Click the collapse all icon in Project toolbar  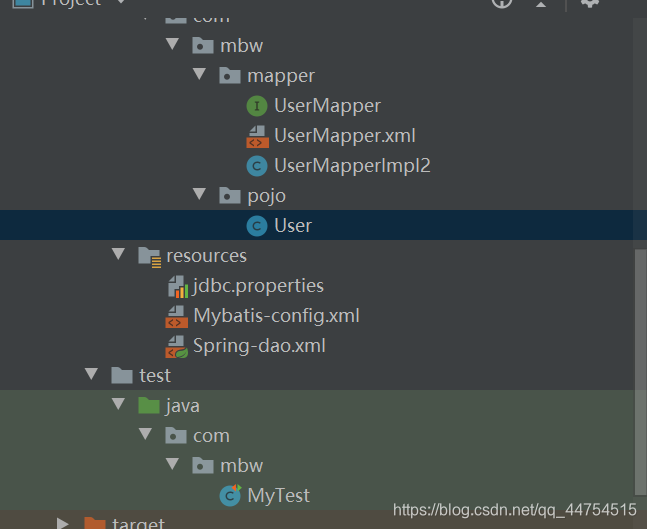541,4
